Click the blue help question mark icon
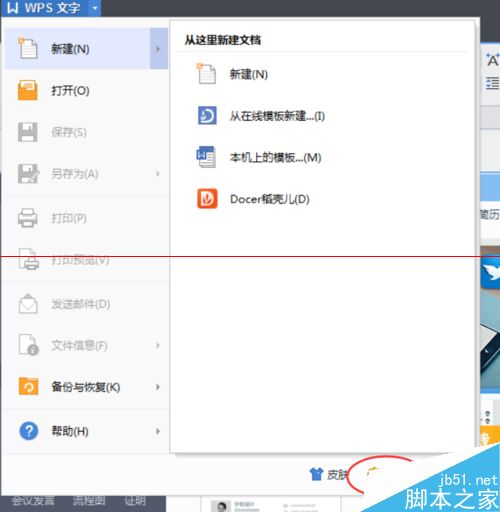The image size is (500, 512). (29, 431)
